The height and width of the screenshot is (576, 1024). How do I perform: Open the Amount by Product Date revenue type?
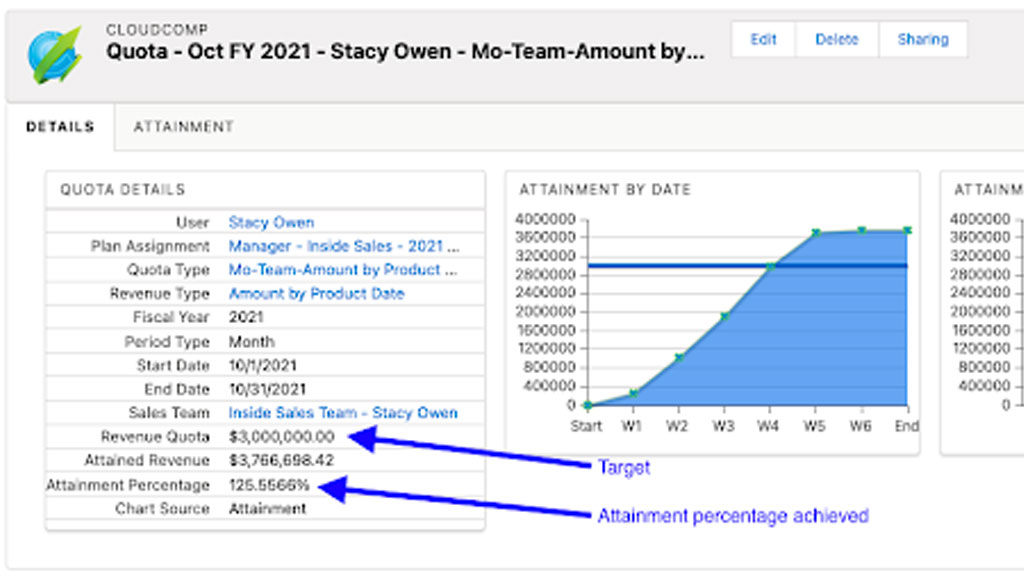[316, 294]
